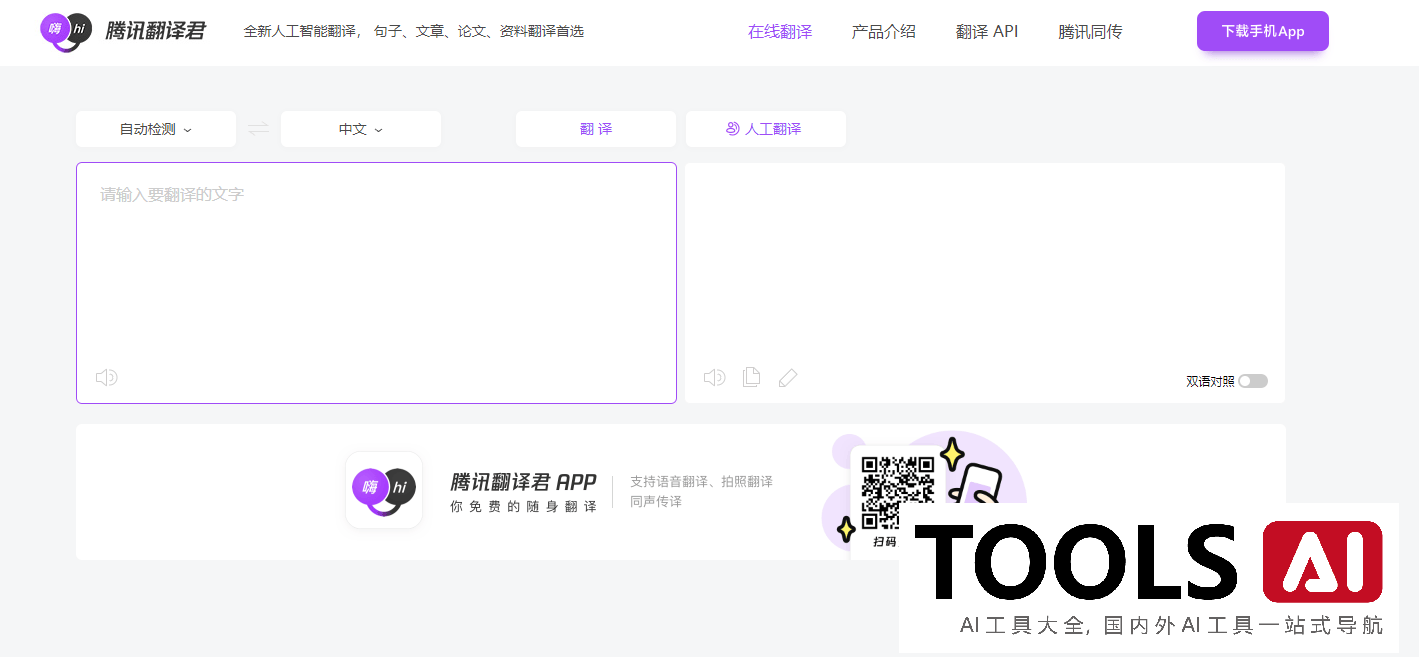Swap source and target languages

pos(258,128)
